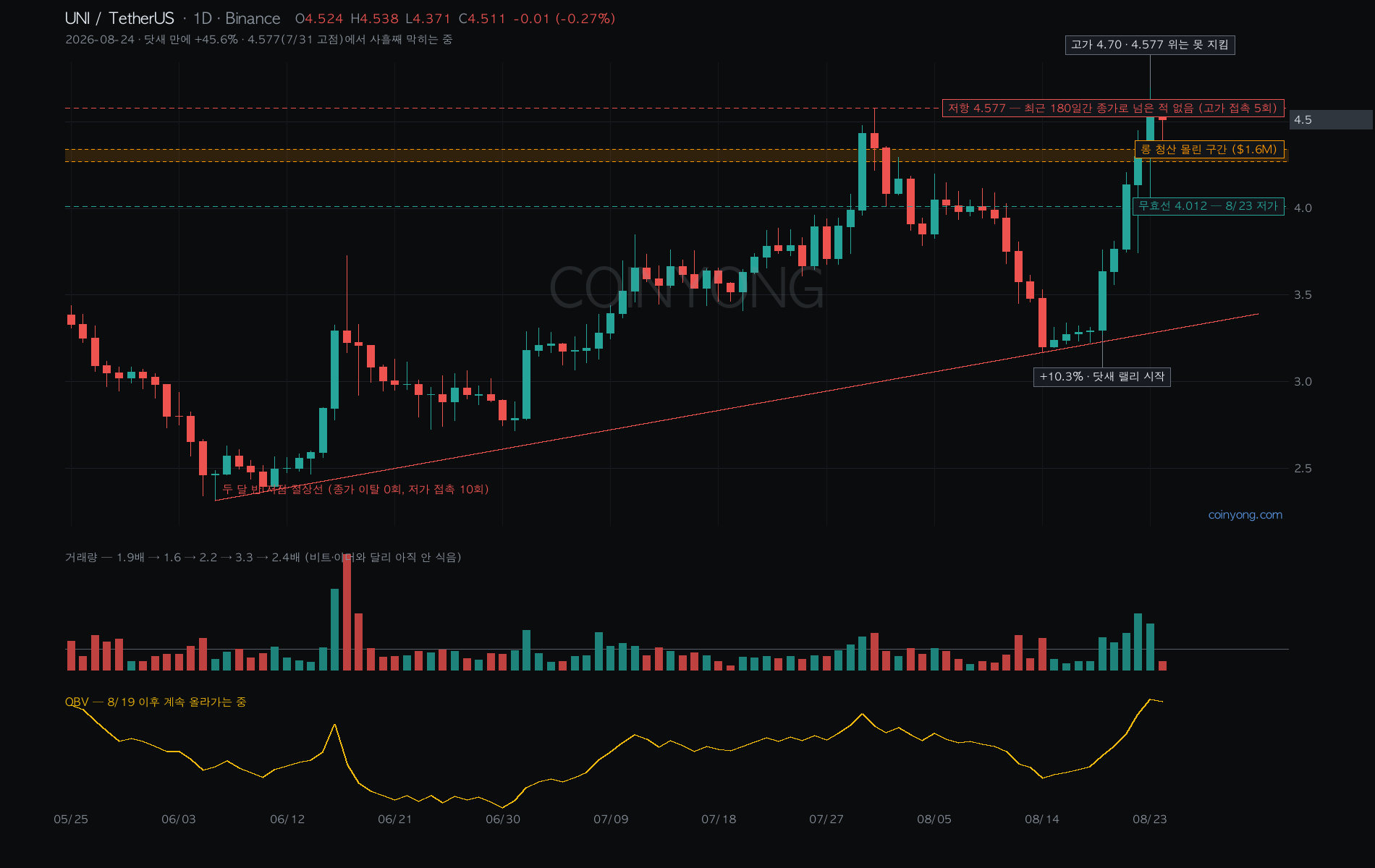Click the tallest red volume bar
Image resolution: width=1375 pixels, height=868 pixels.
[x=347, y=613]
